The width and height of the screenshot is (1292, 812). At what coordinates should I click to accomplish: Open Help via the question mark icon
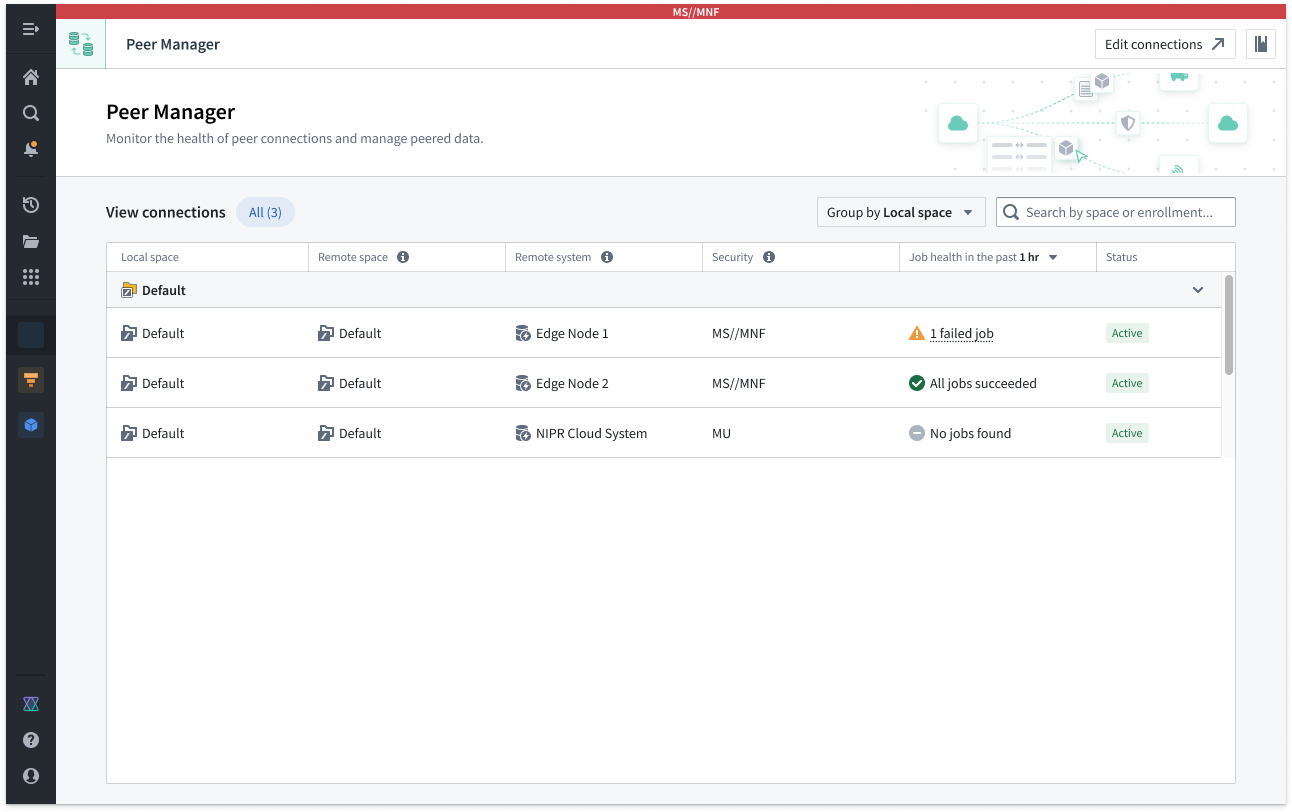tap(30, 740)
